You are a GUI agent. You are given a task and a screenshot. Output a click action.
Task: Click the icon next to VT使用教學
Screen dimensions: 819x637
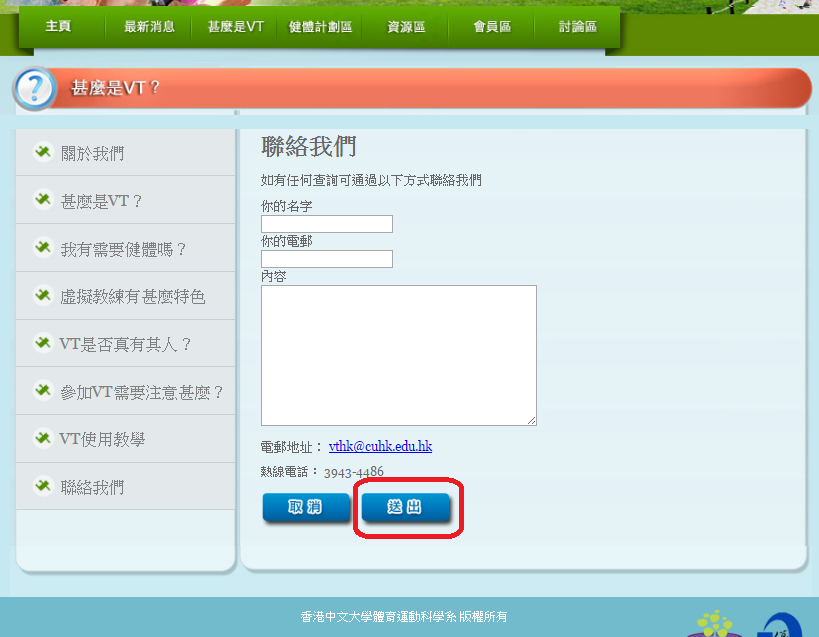tap(42, 438)
